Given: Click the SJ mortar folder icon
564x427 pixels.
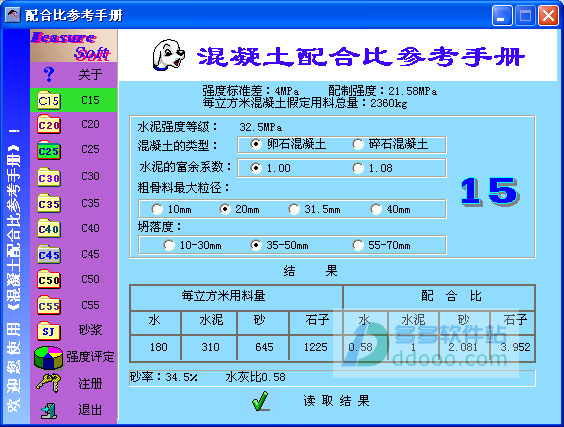Looking at the screenshot, I should pos(49,331).
